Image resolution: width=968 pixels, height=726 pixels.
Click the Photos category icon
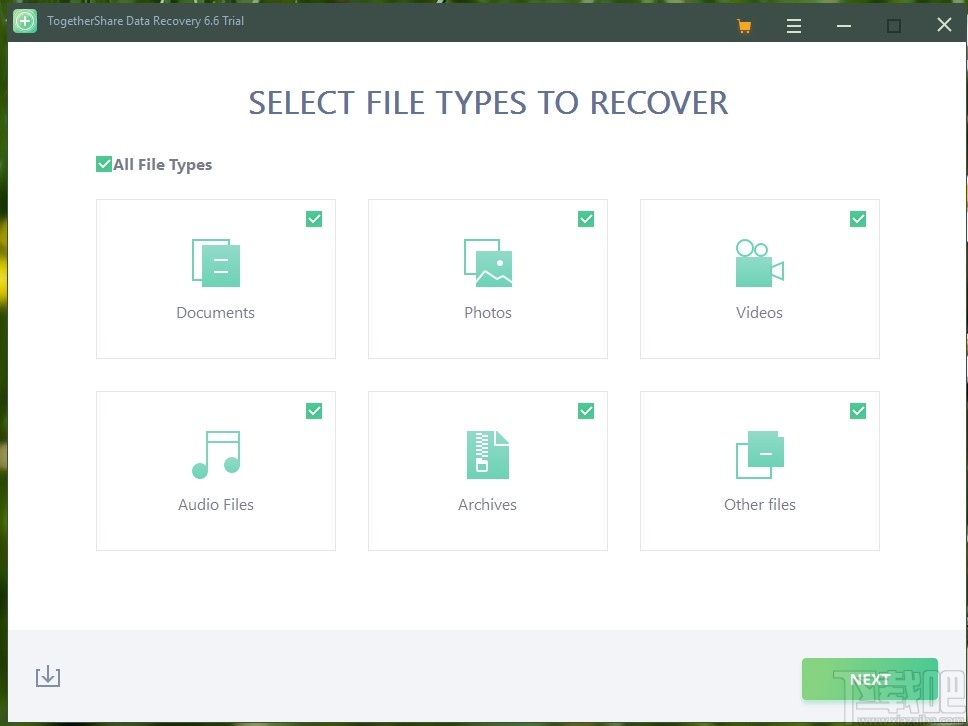pos(487,262)
